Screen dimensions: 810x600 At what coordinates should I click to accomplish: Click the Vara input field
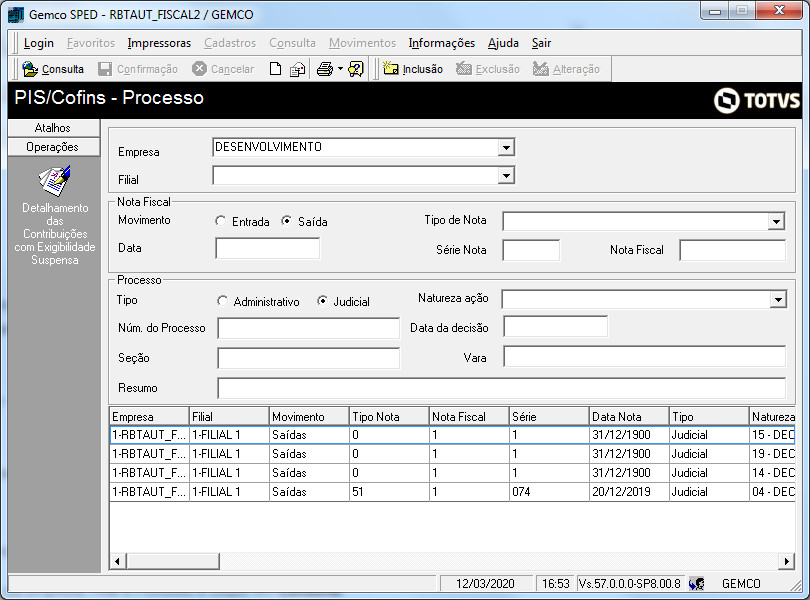[645, 357]
